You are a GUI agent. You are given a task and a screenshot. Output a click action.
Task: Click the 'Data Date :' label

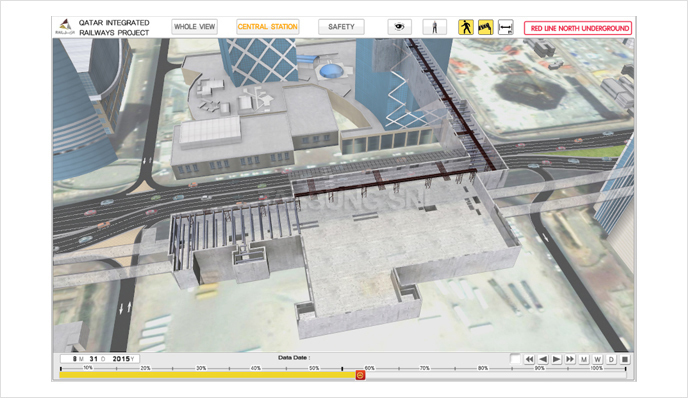[294, 358]
